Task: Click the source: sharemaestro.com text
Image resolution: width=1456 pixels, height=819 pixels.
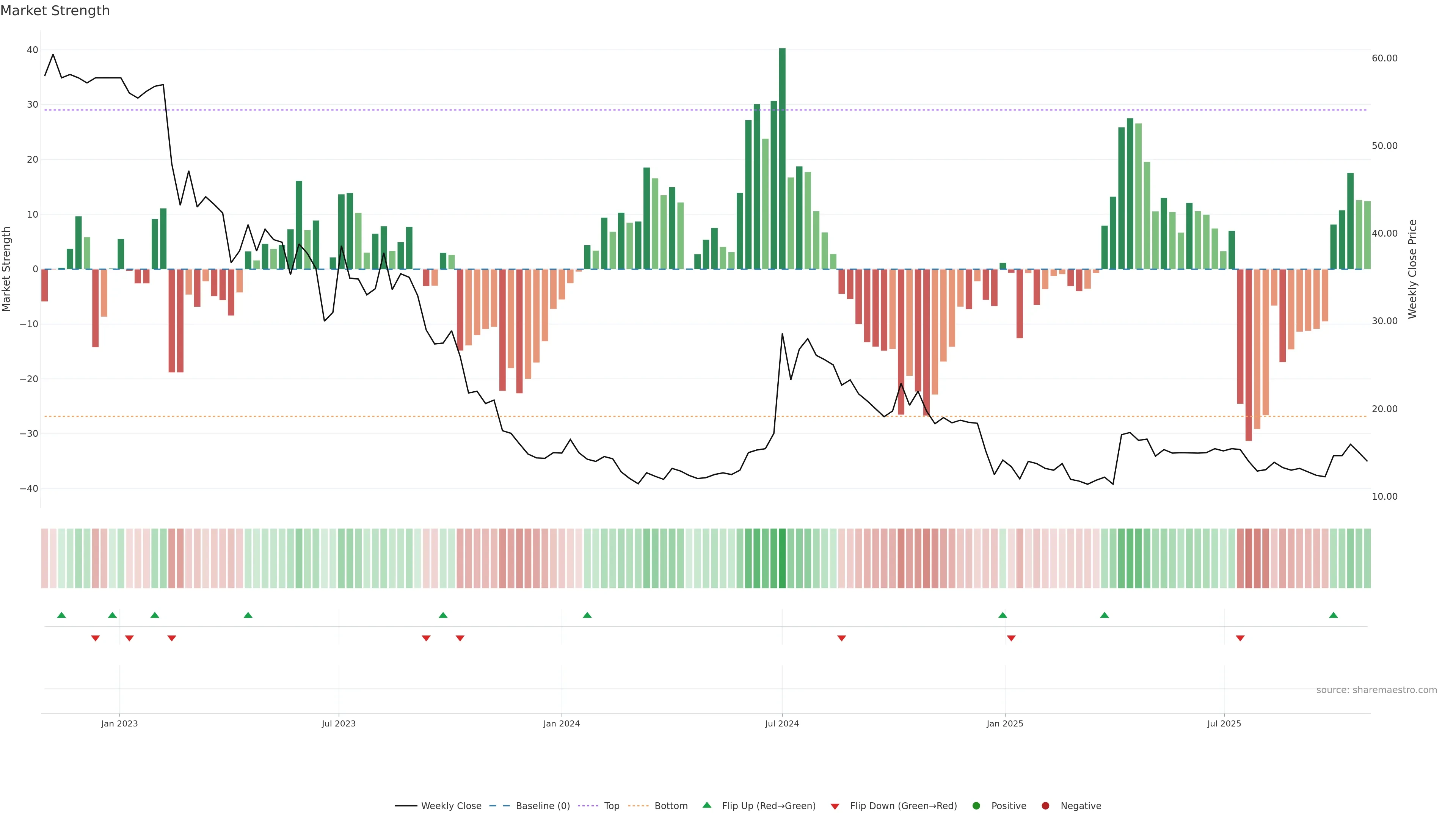Action: pyautogui.click(x=1376, y=690)
